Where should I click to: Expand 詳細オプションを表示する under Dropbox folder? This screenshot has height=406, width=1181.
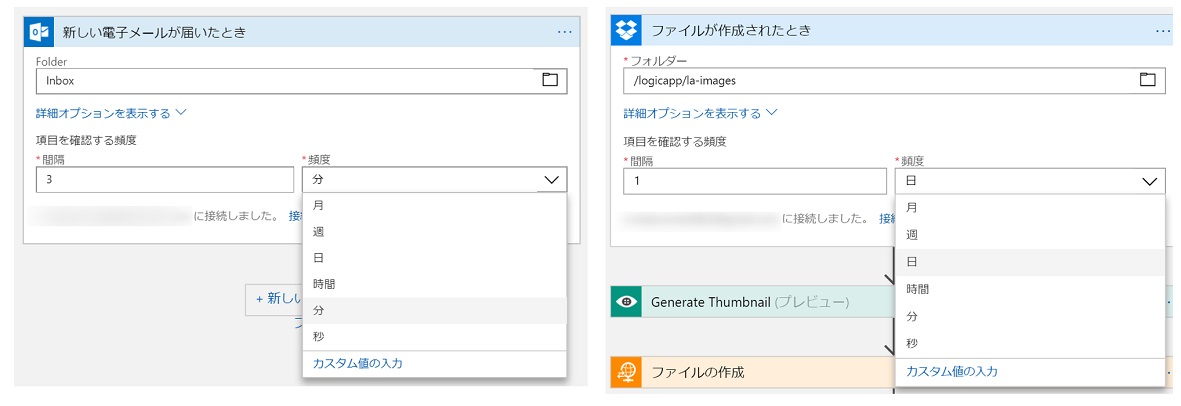tap(700, 113)
